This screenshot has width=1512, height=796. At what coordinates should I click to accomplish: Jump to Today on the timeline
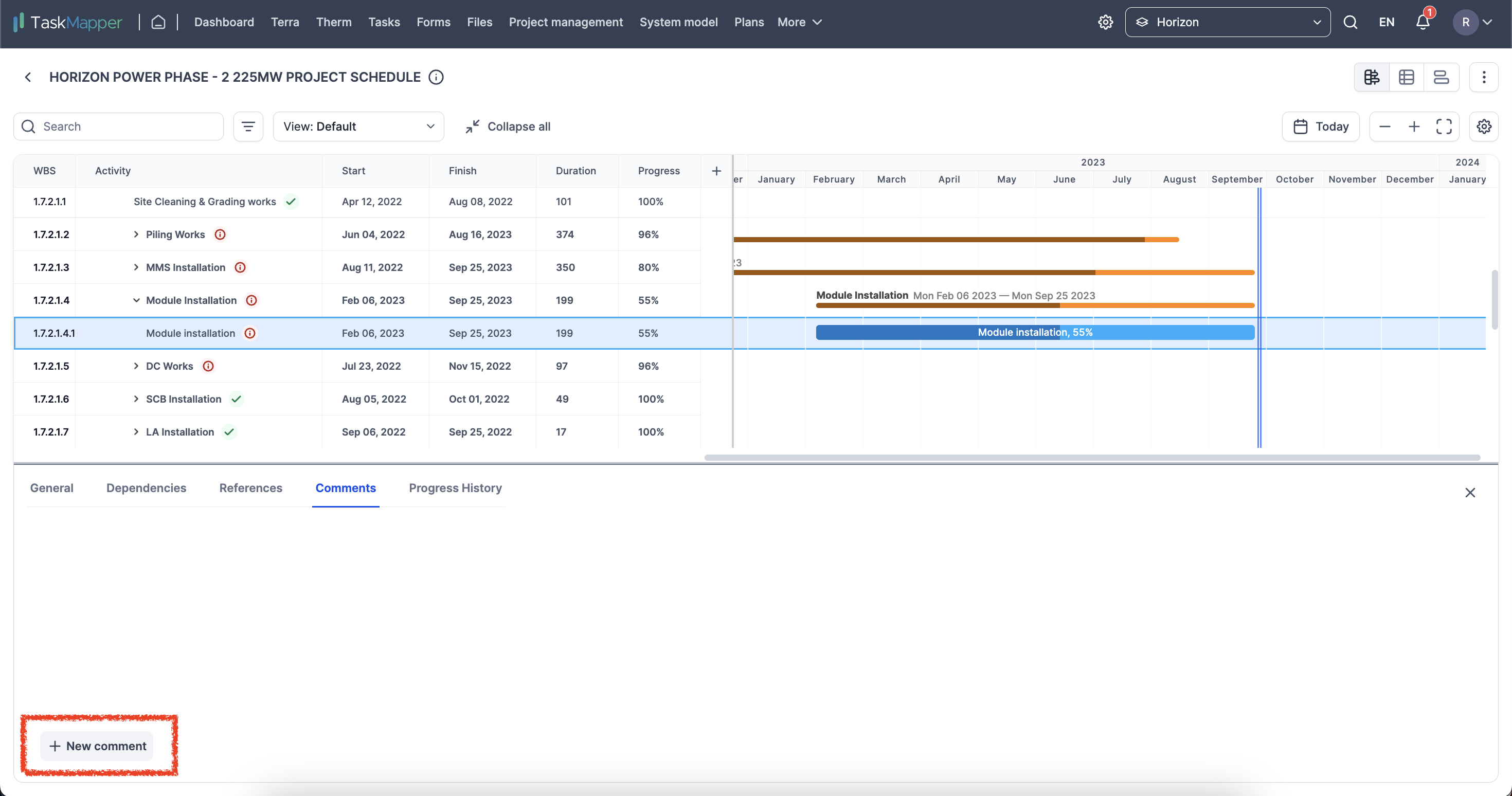pyautogui.click(x=1321, y=127)
